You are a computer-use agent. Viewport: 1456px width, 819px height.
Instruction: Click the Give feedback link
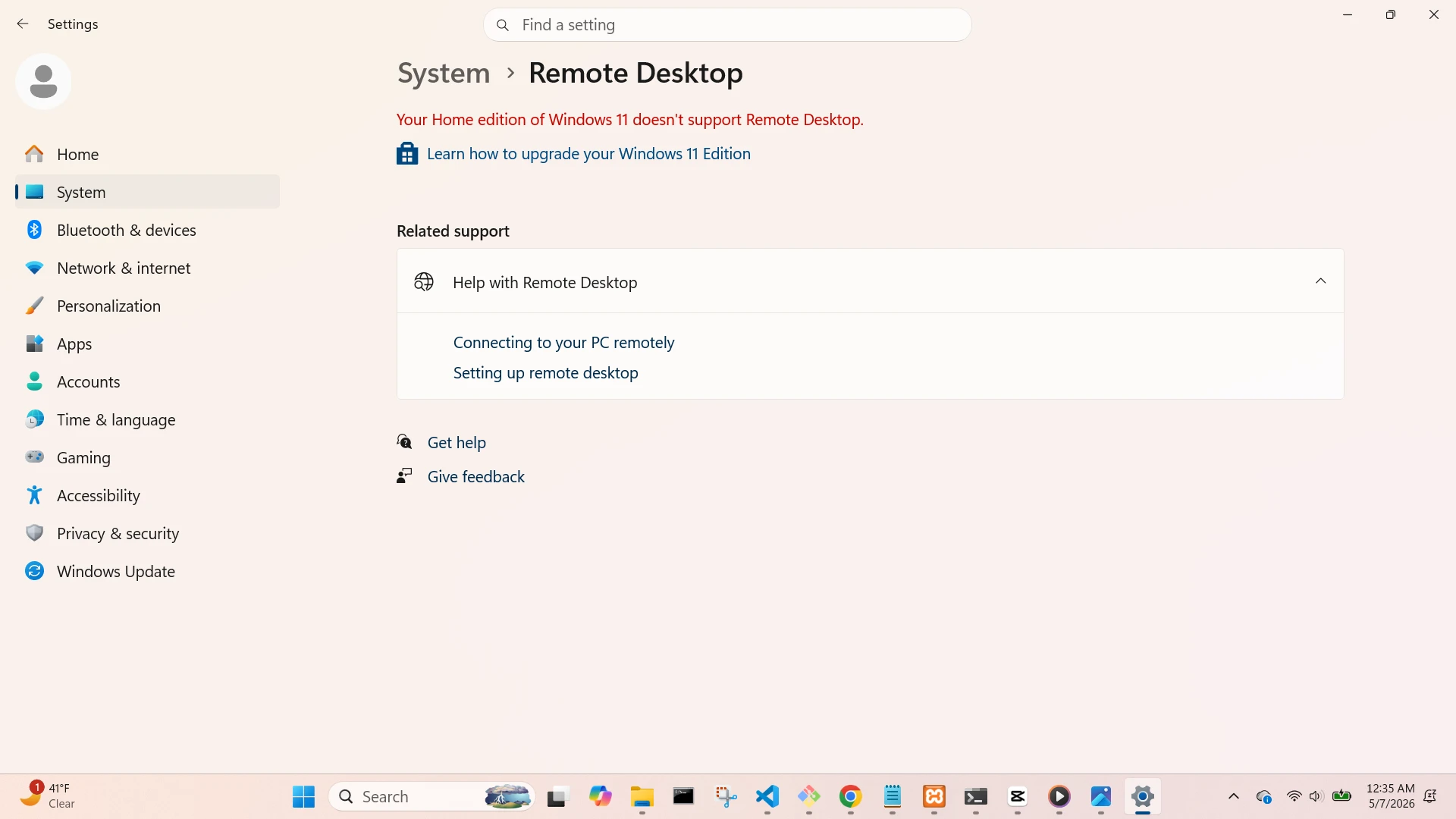tap(475, 476)
